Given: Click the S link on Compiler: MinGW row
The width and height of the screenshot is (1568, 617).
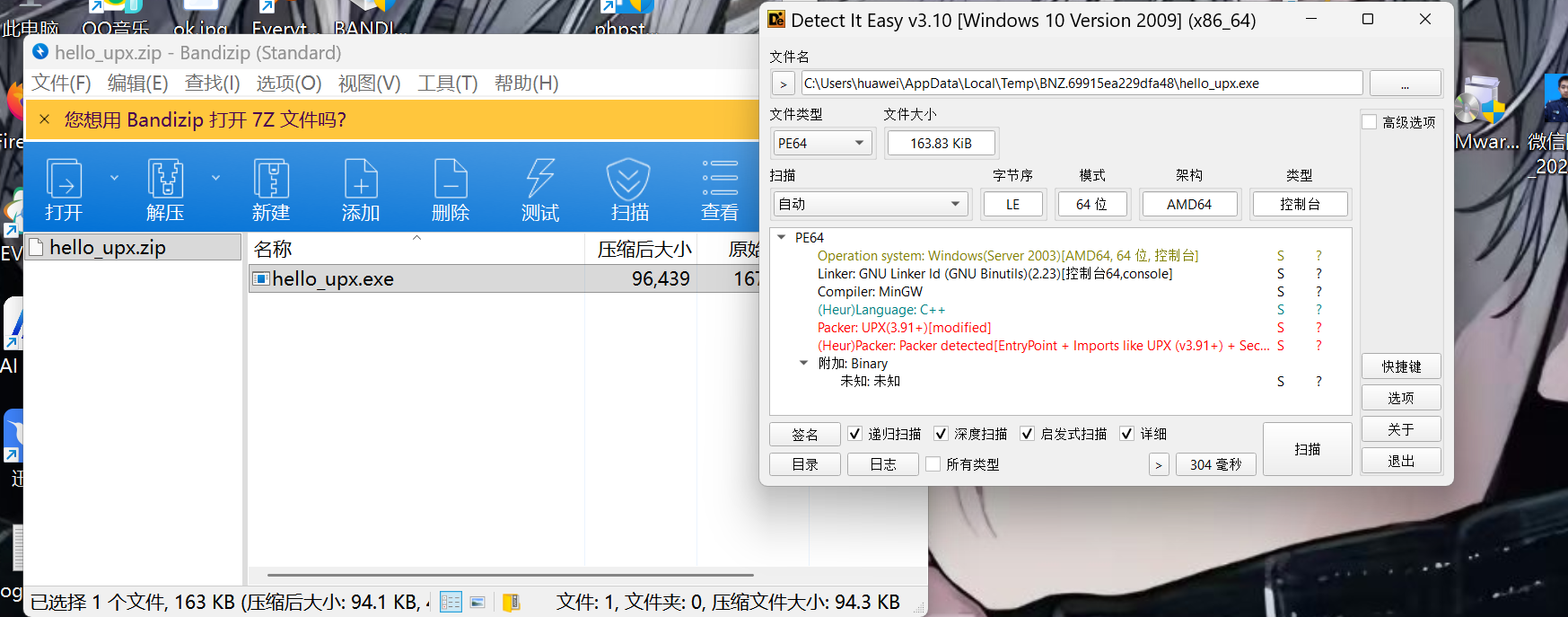Looking at the screenshot, I should 1281,291.
